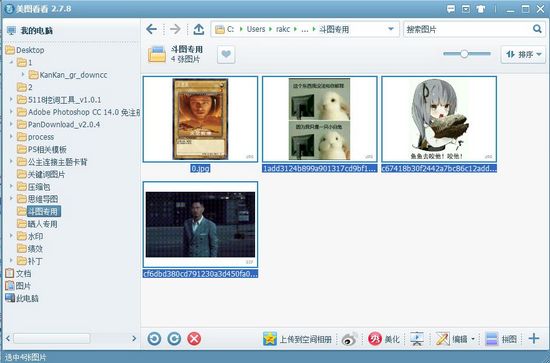Click file name starting cf6dbd380c
Image resolution: width=550 pixels, height=363 pixels.
click(200, 274)
